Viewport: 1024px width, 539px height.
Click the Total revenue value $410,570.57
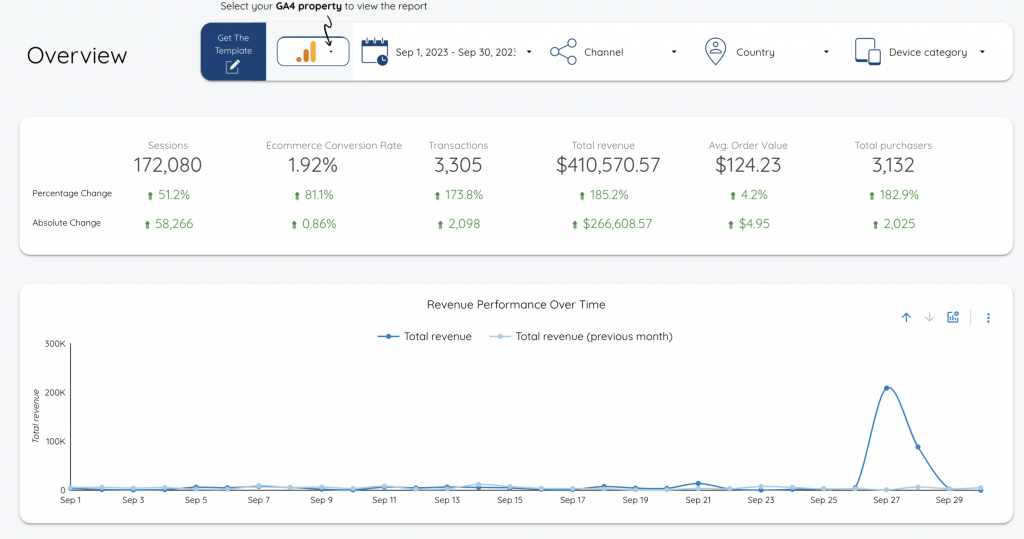click(x=608, y=165)
